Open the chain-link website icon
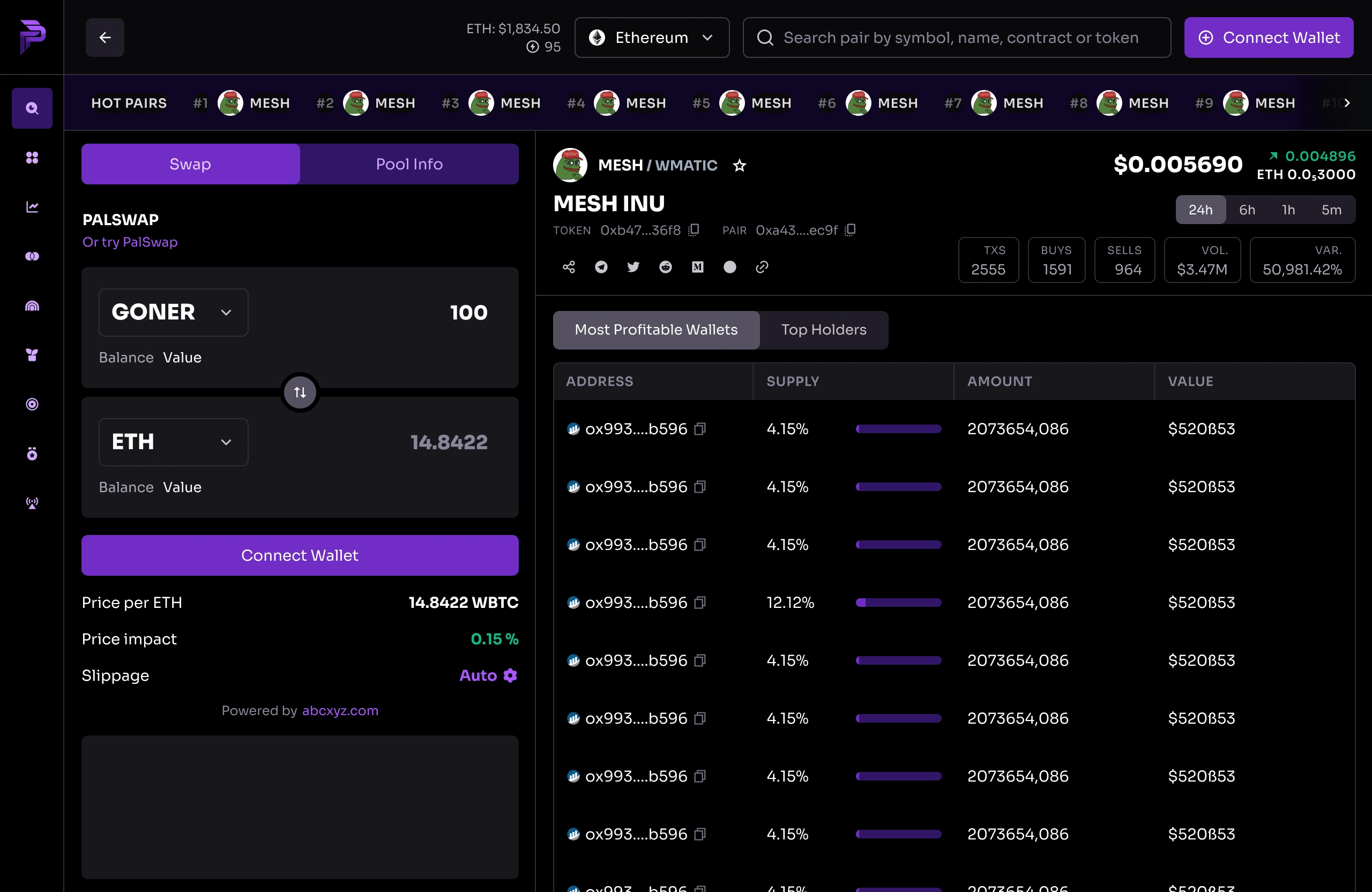1372x892 pixels. [x=762, y=266]
